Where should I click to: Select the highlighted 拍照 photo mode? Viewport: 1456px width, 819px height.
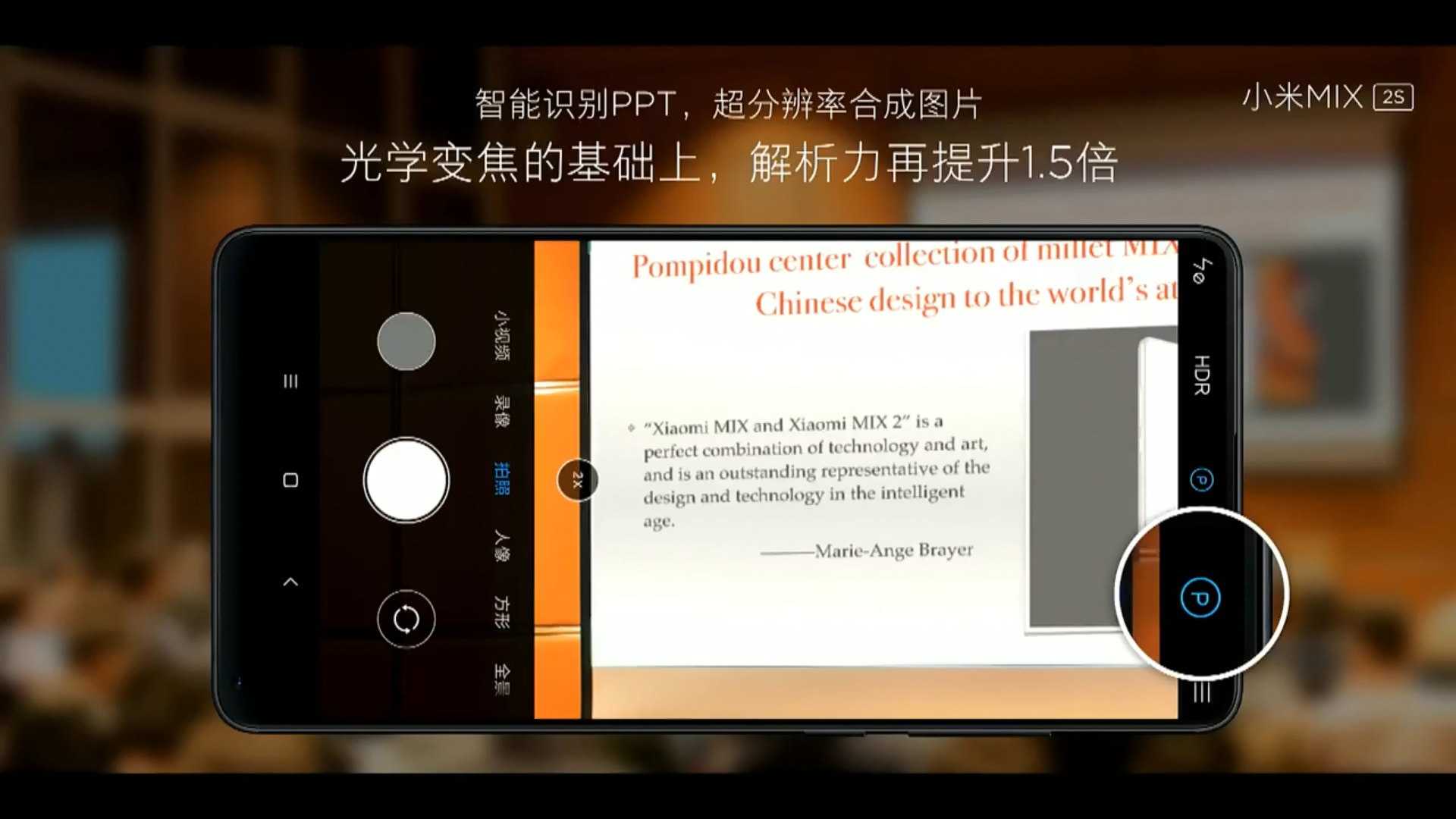pyautogui.click(x=501, y=479)
